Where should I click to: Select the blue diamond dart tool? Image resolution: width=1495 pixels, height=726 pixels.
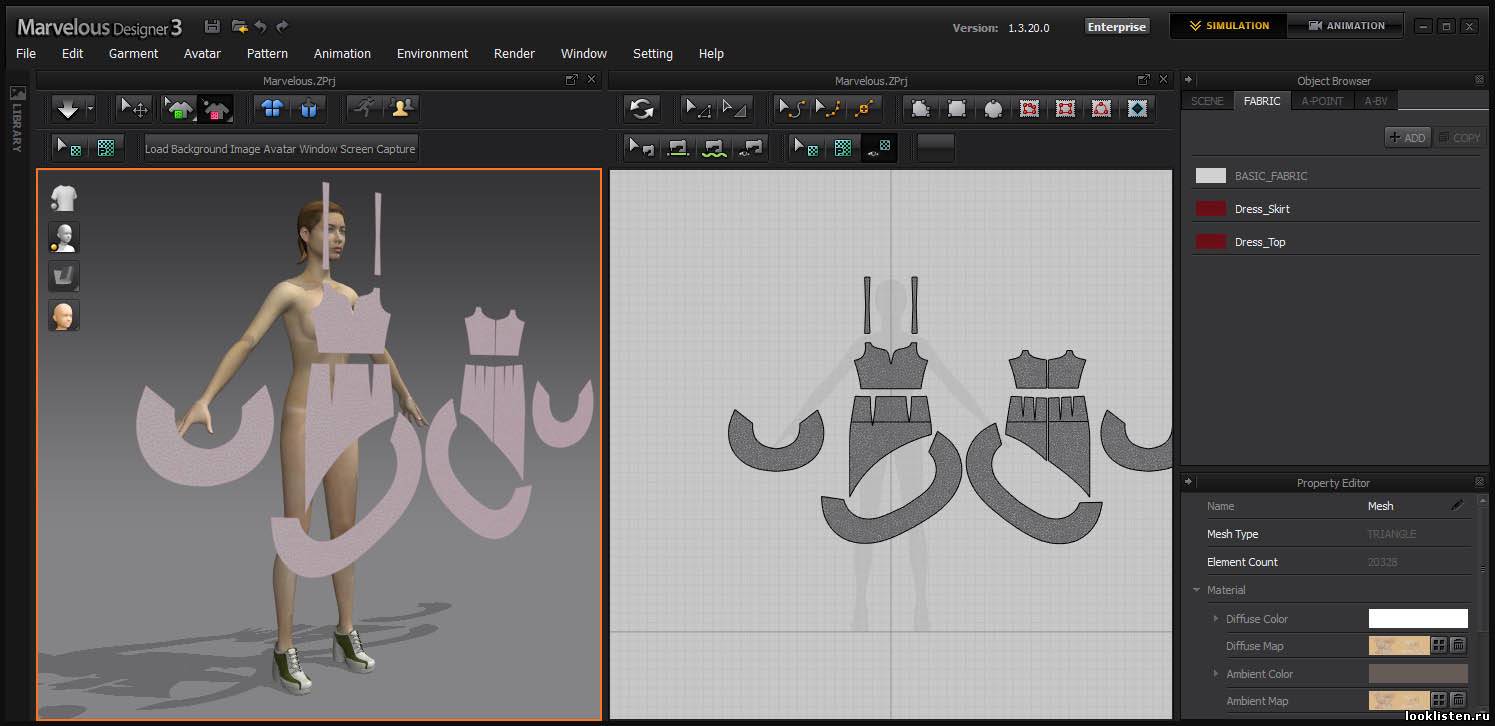(1137, 109)
